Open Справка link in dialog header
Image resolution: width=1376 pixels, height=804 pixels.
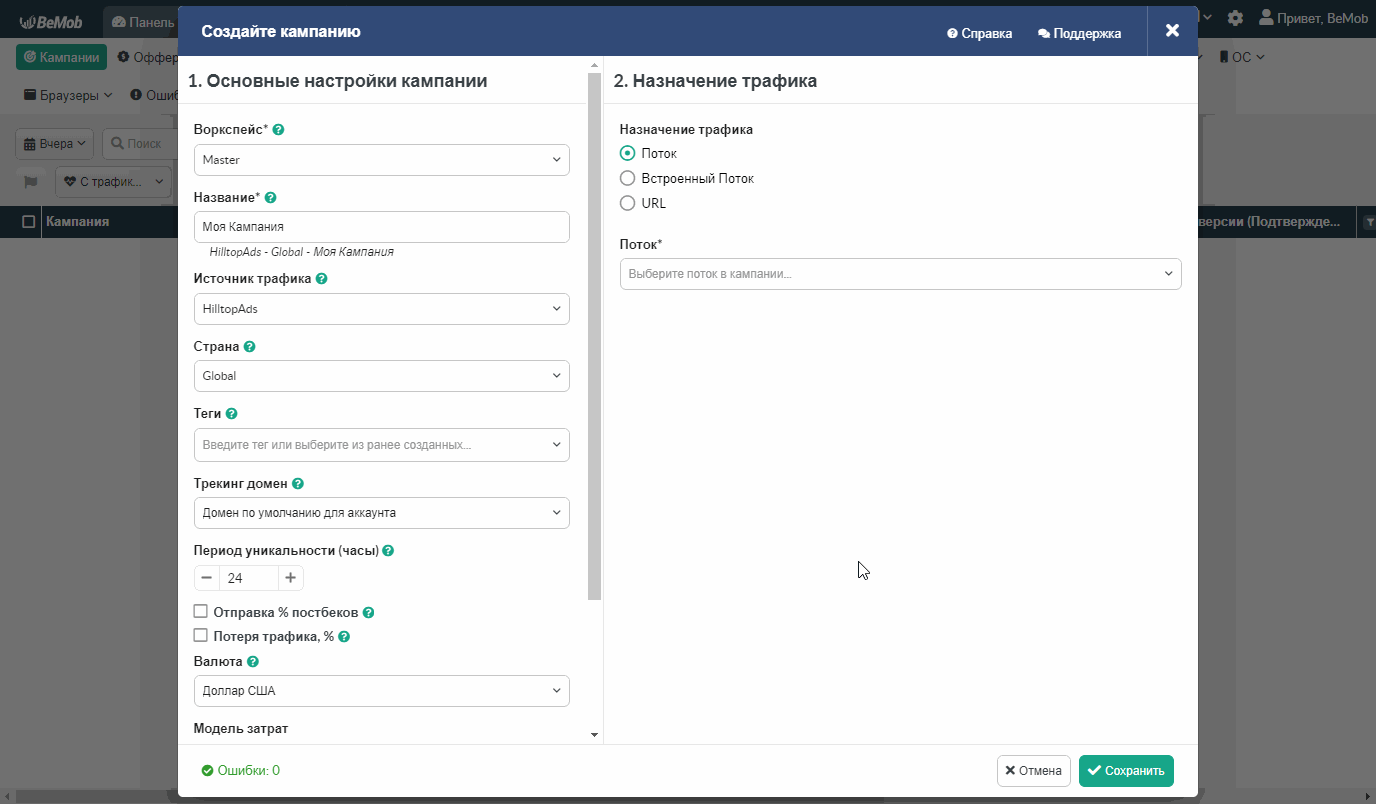pos(980,33)
